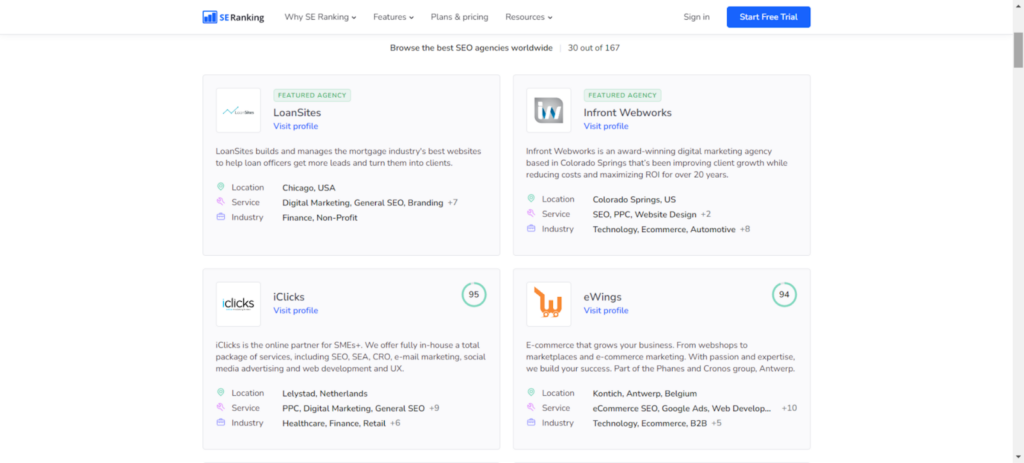Screen dimensions: 1024x463
Task: Click the location pin icon in eWings card
Action: (x=531, y=393)
